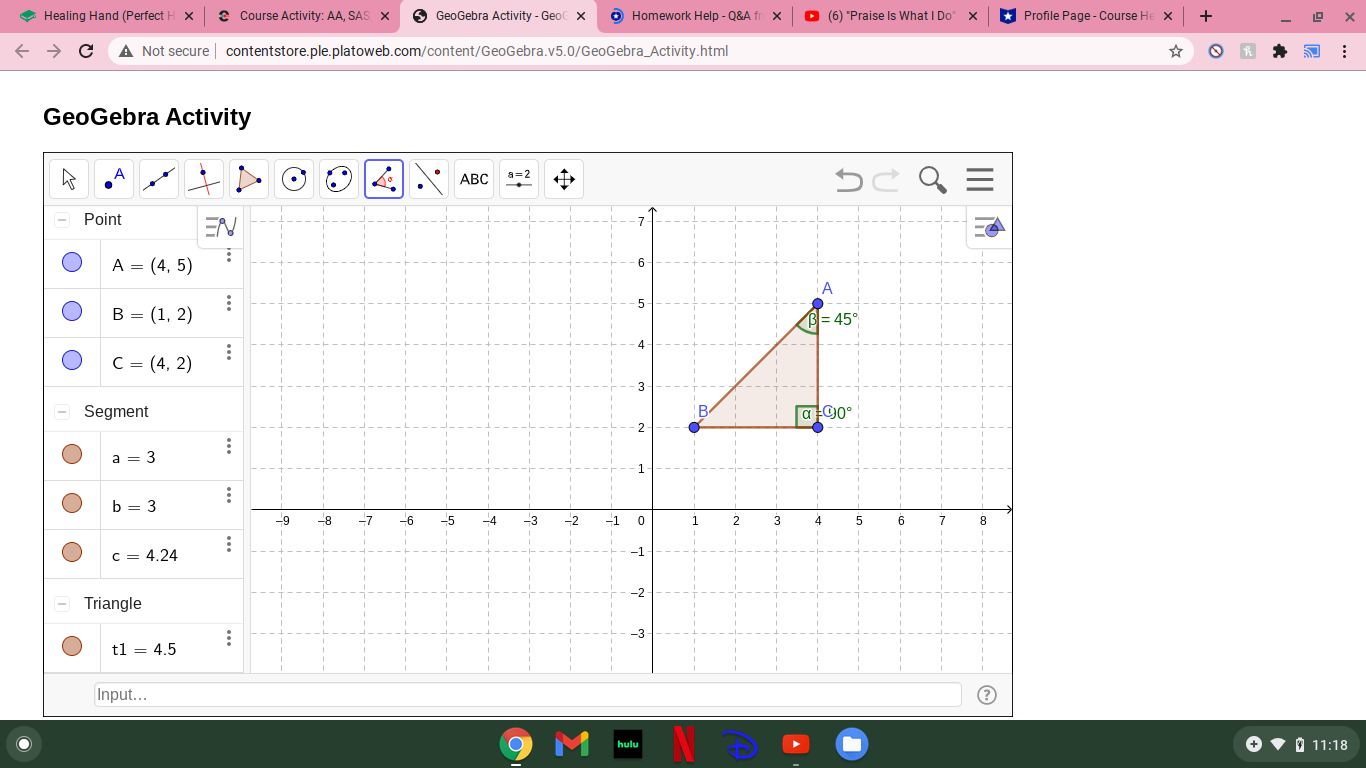Viewport: 1366px width, 768px height.
Task: Toggle visibility of point B
Action: pos(72,311)
